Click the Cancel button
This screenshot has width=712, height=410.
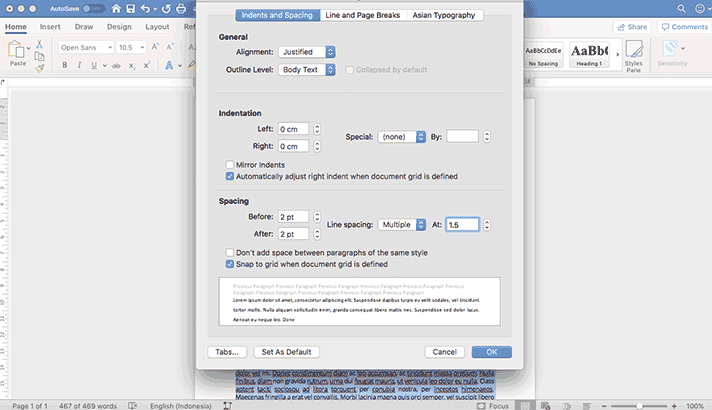click(445, 352)
